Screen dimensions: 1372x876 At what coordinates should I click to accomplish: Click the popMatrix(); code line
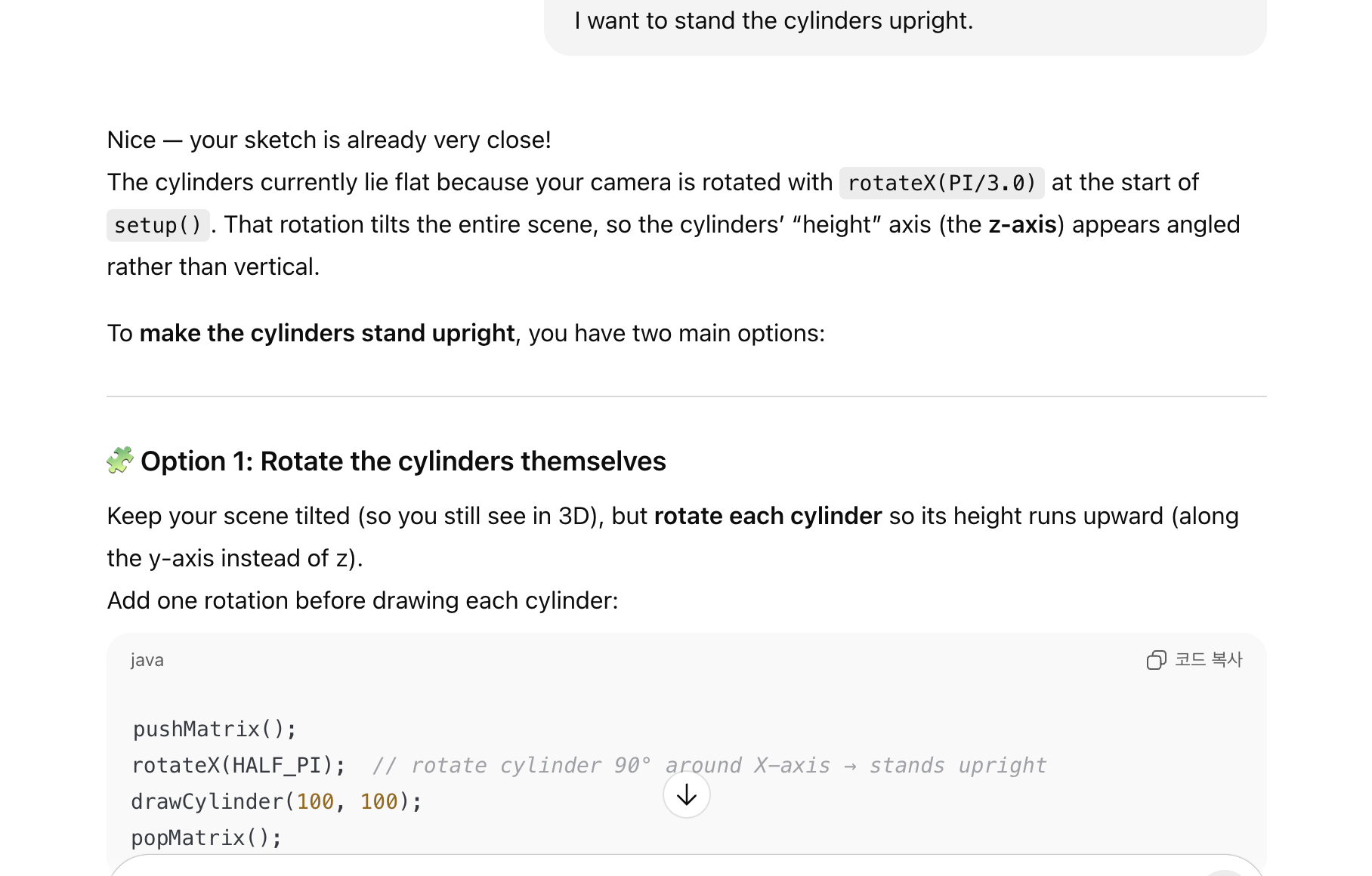coord(207,837)
